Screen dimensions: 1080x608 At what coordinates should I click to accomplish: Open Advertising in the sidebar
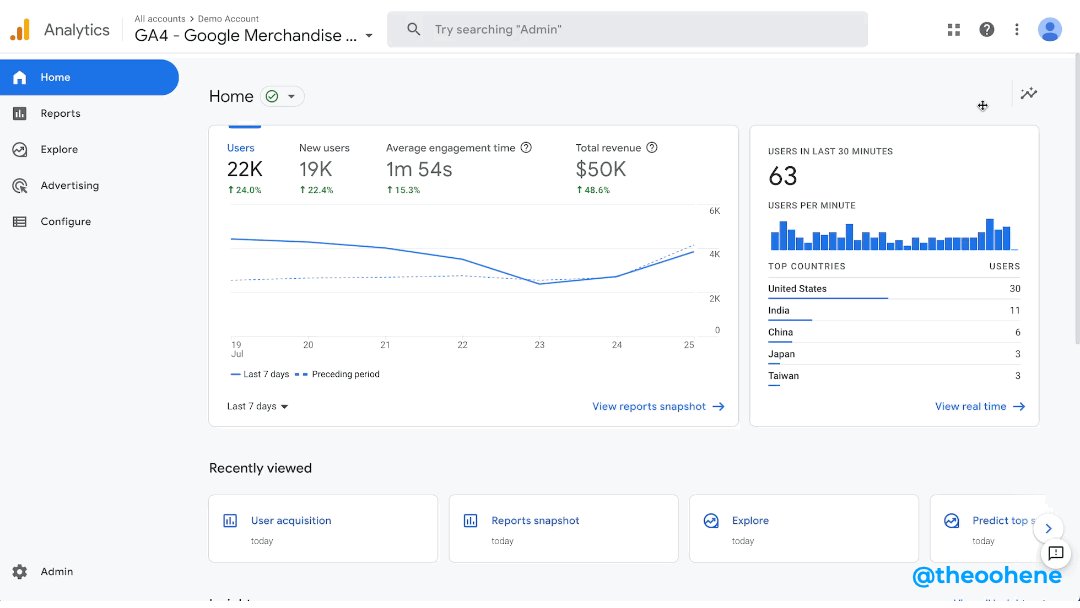tap(90, 185)
